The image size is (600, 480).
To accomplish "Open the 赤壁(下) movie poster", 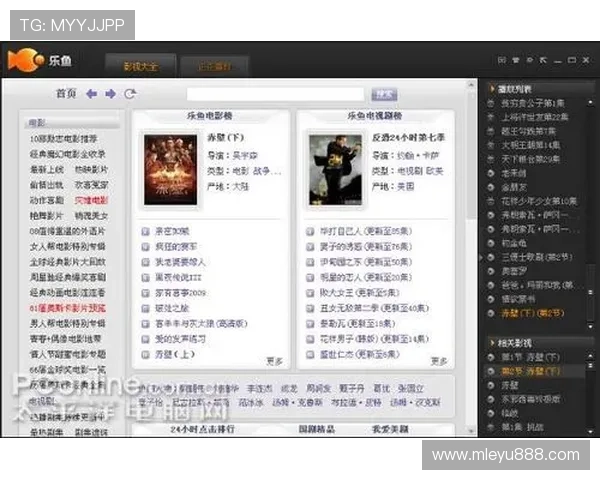I will (171, 170).
